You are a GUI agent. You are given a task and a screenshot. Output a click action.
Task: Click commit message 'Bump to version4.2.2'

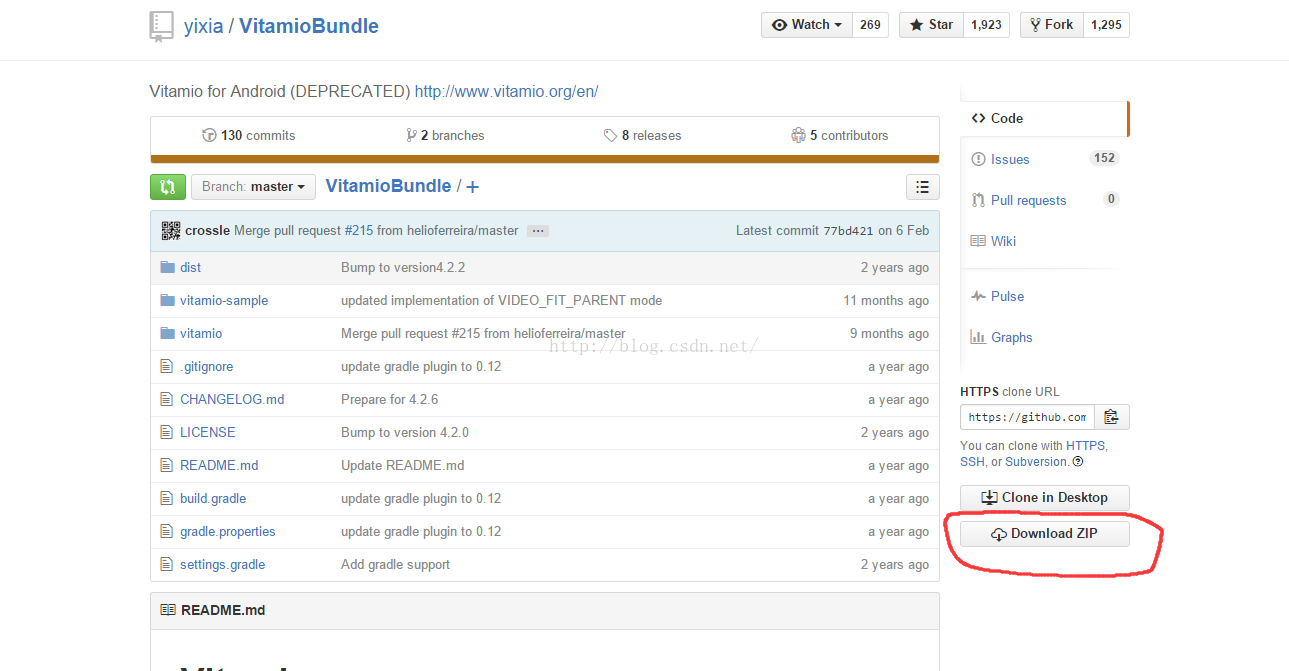[403, 267]
